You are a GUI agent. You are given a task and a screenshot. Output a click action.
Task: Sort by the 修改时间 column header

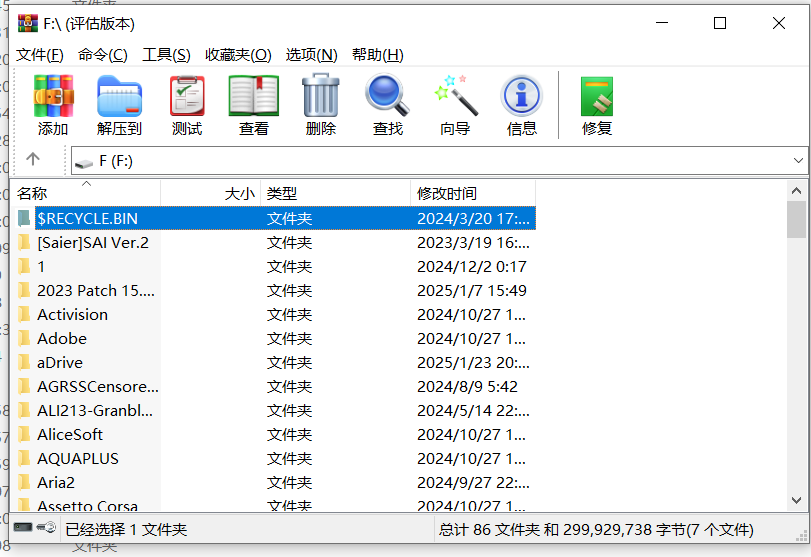(473, 193)
